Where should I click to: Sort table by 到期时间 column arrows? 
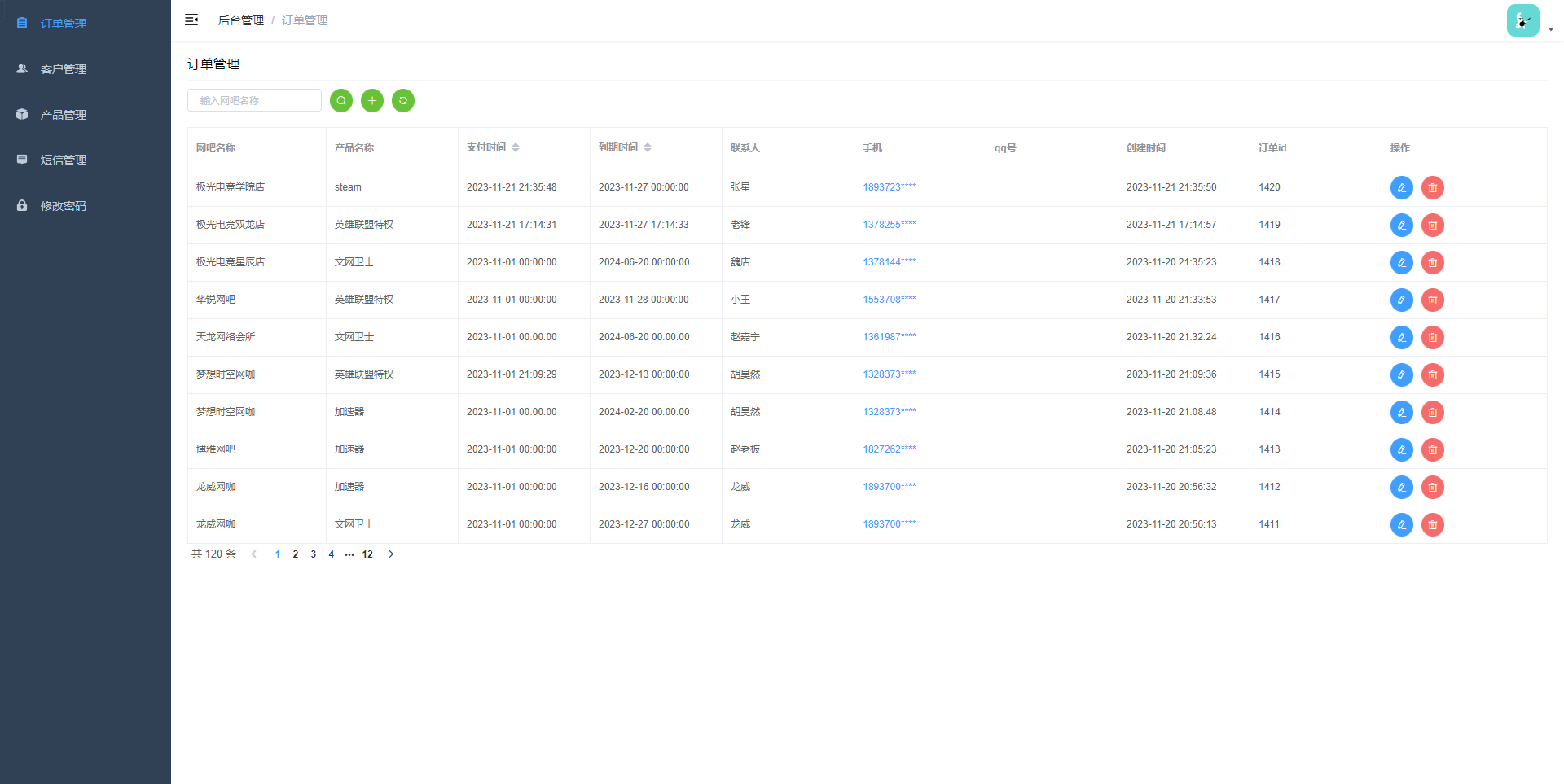click(x=648, y=147)
